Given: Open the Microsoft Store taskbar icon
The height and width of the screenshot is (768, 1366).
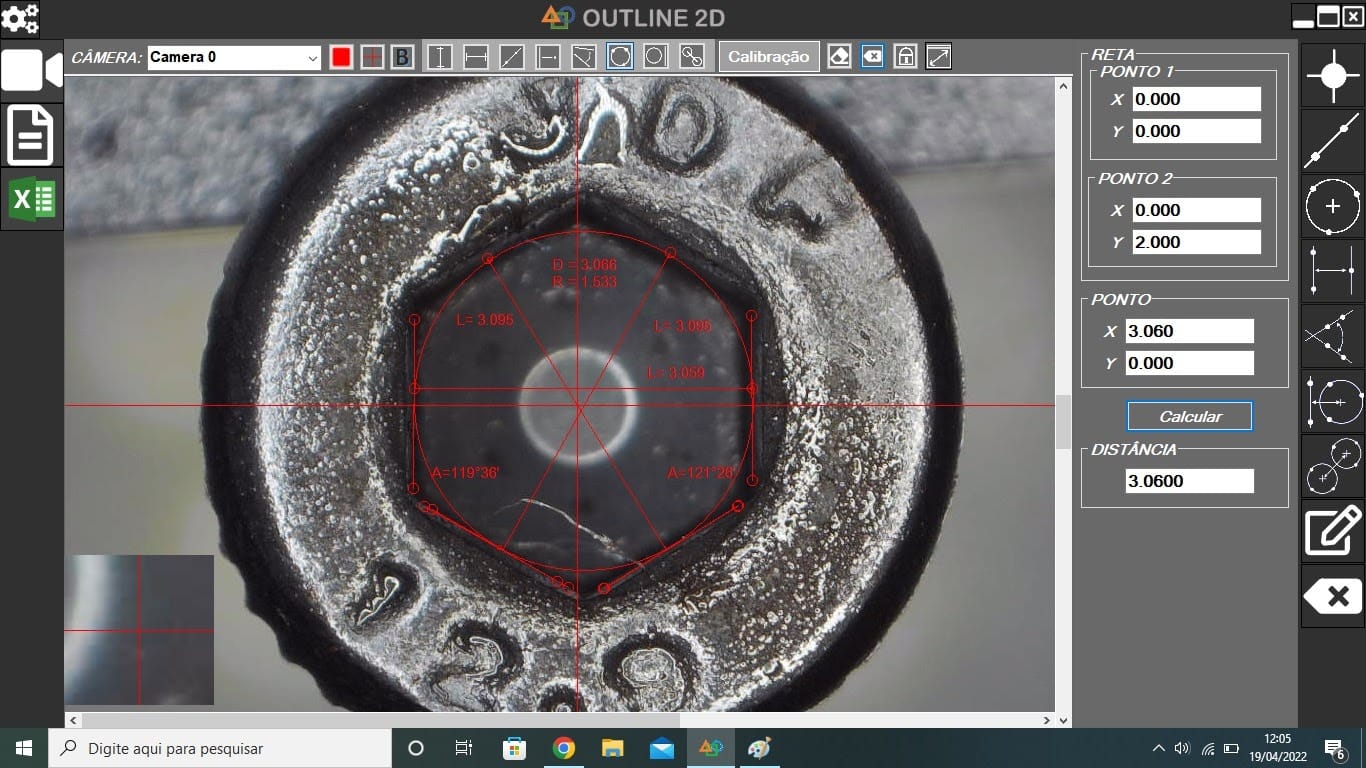Looking at the screenshot, I should point(515,748).
